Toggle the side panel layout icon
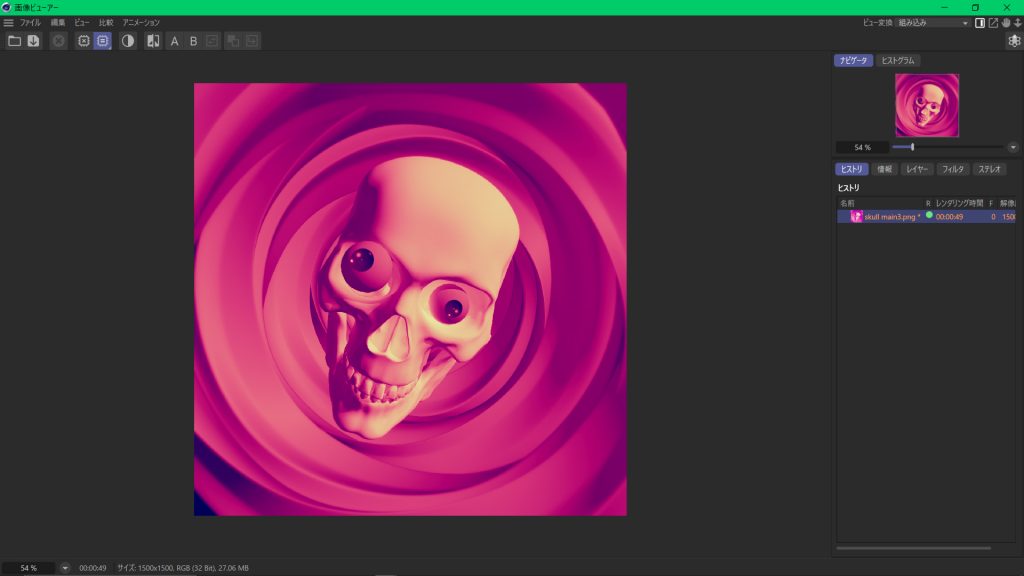Image resolution: width=1024 pixels, height=576 pixels. 980,23
